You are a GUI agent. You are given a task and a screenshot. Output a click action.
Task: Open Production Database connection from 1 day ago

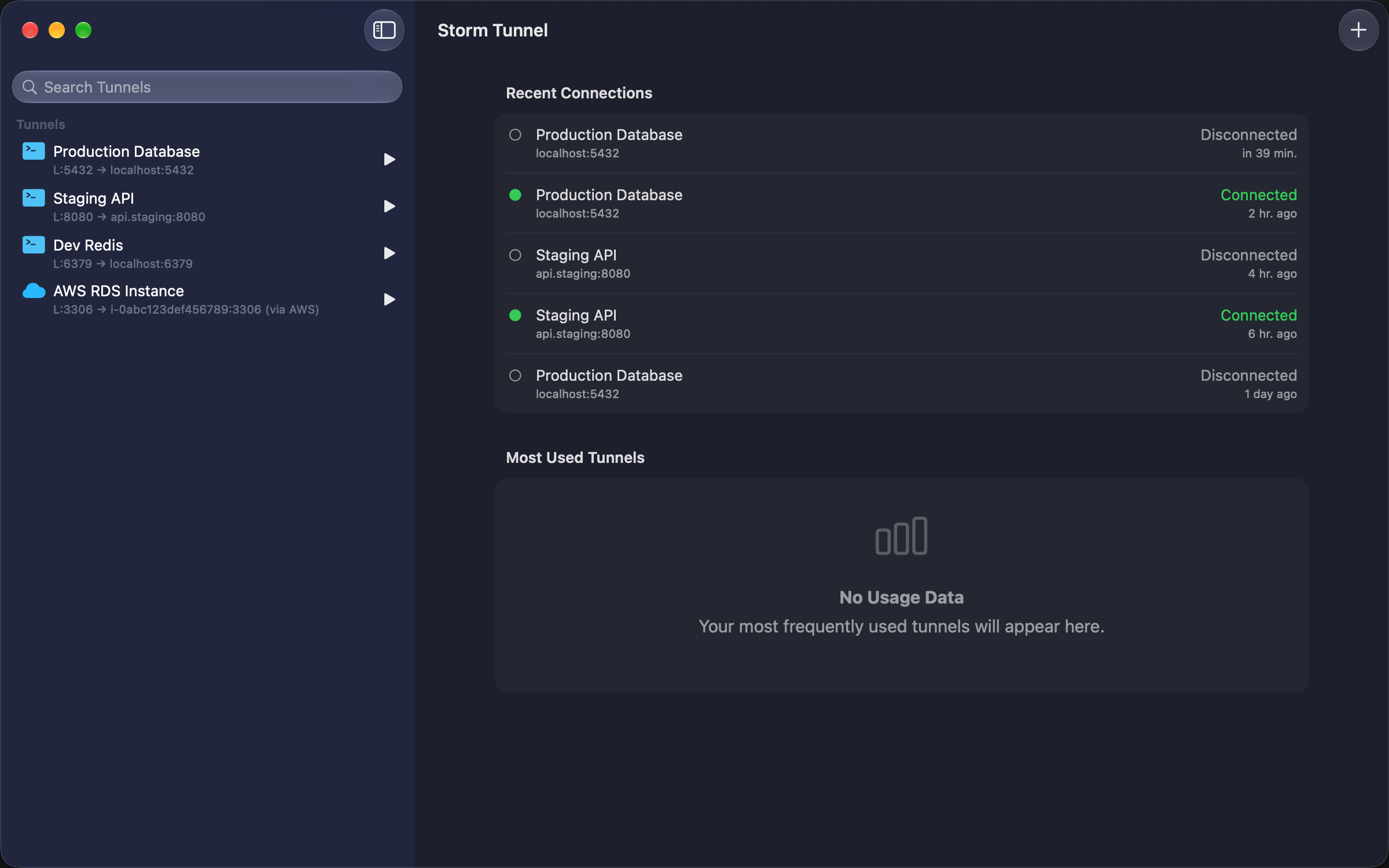(x=901, y=384)
